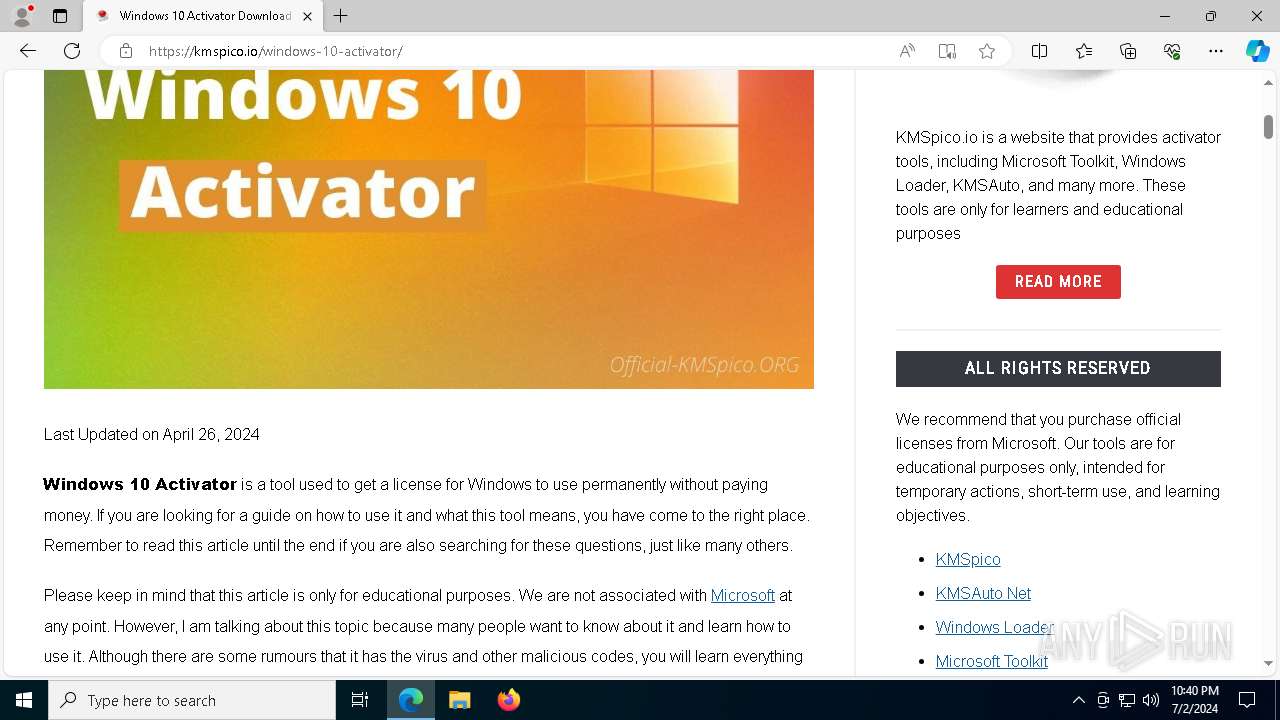Select the Windows 10 Activator tab
The width and height of the screenshot is (1280, 720).
[x=204, y=16]
